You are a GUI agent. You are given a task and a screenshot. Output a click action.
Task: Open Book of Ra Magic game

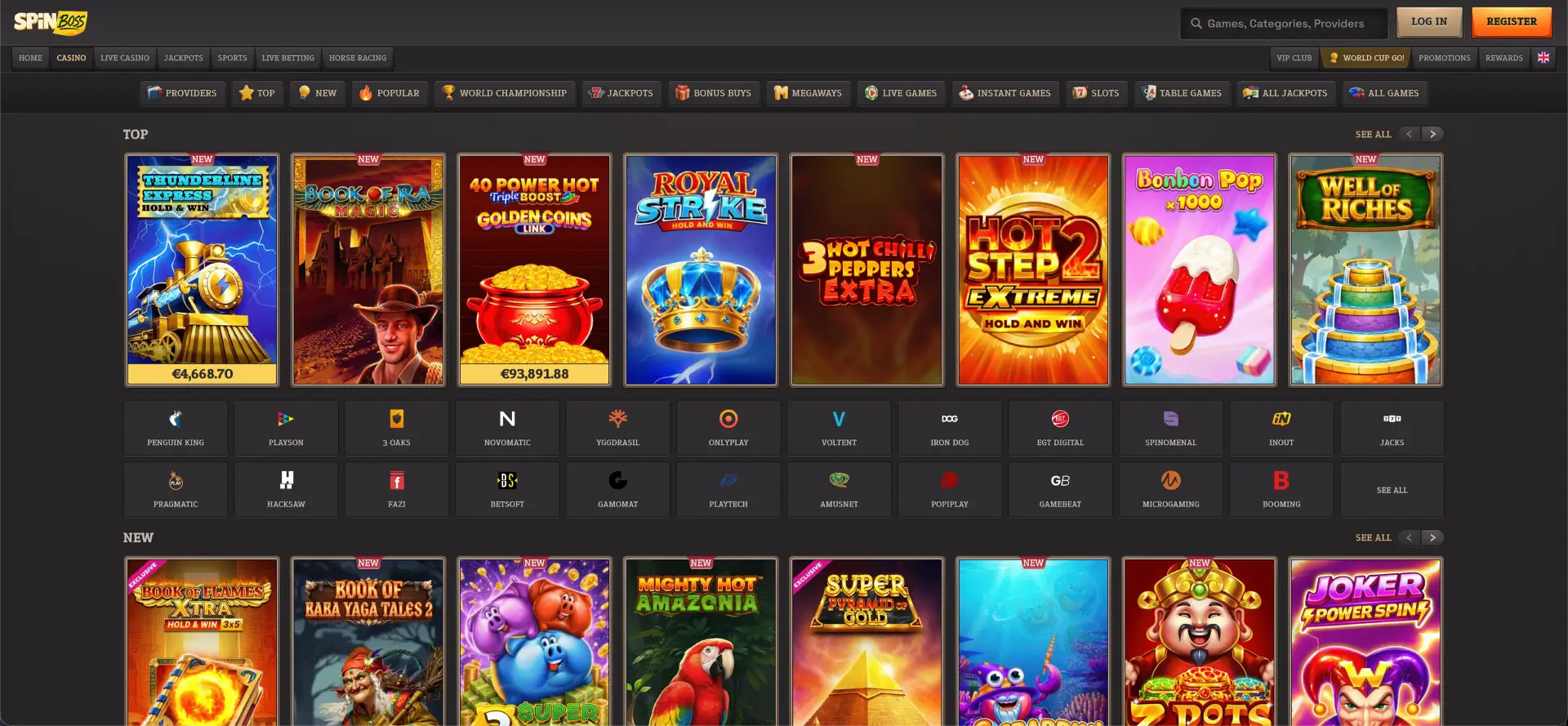click(368, 269)
